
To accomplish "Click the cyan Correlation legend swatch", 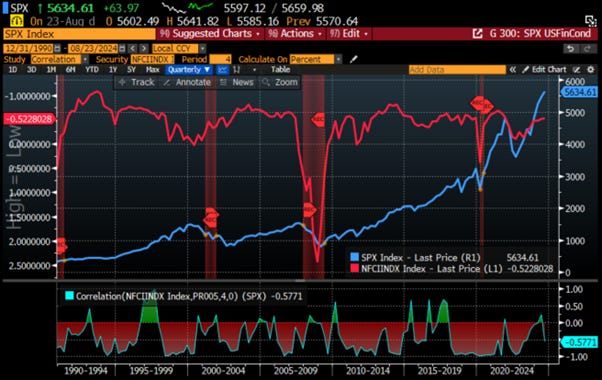I will point(69,296).
